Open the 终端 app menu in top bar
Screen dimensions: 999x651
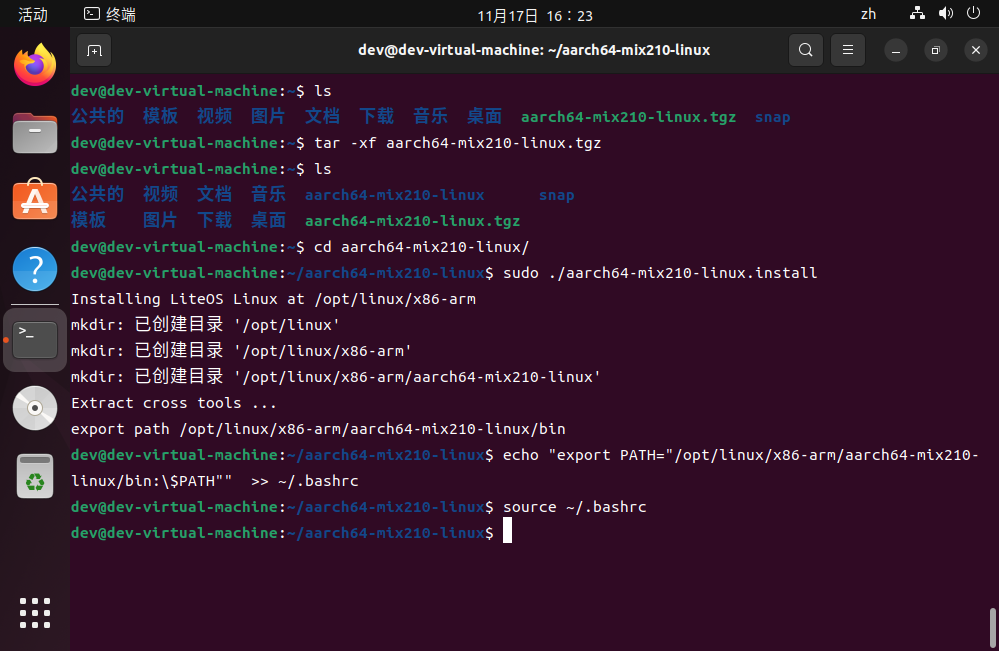pos(110,14)
